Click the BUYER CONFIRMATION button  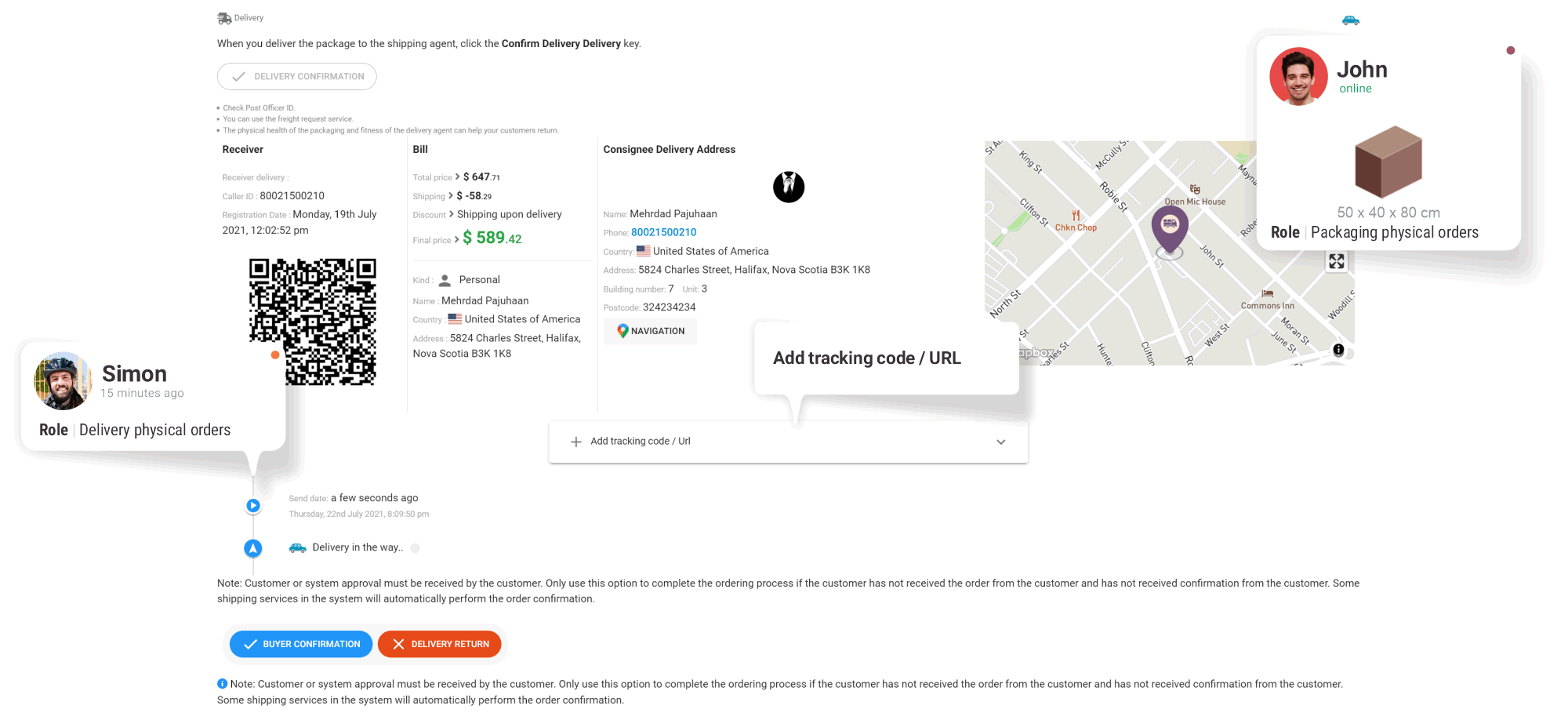click(x=301, y=644)
